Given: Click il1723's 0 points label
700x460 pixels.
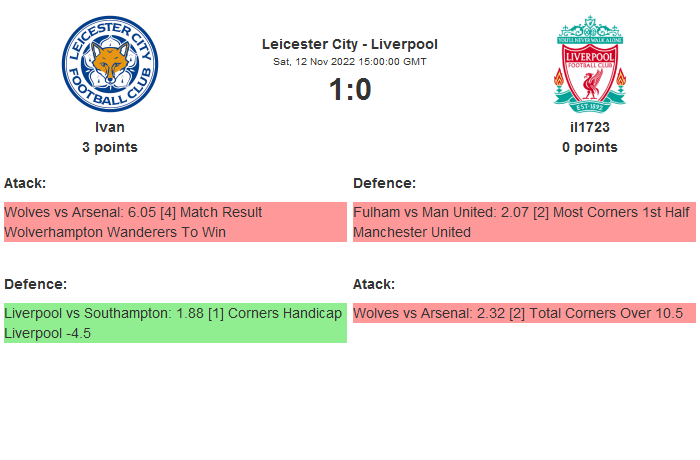Looking at the screenshot, I should (590, 147).
